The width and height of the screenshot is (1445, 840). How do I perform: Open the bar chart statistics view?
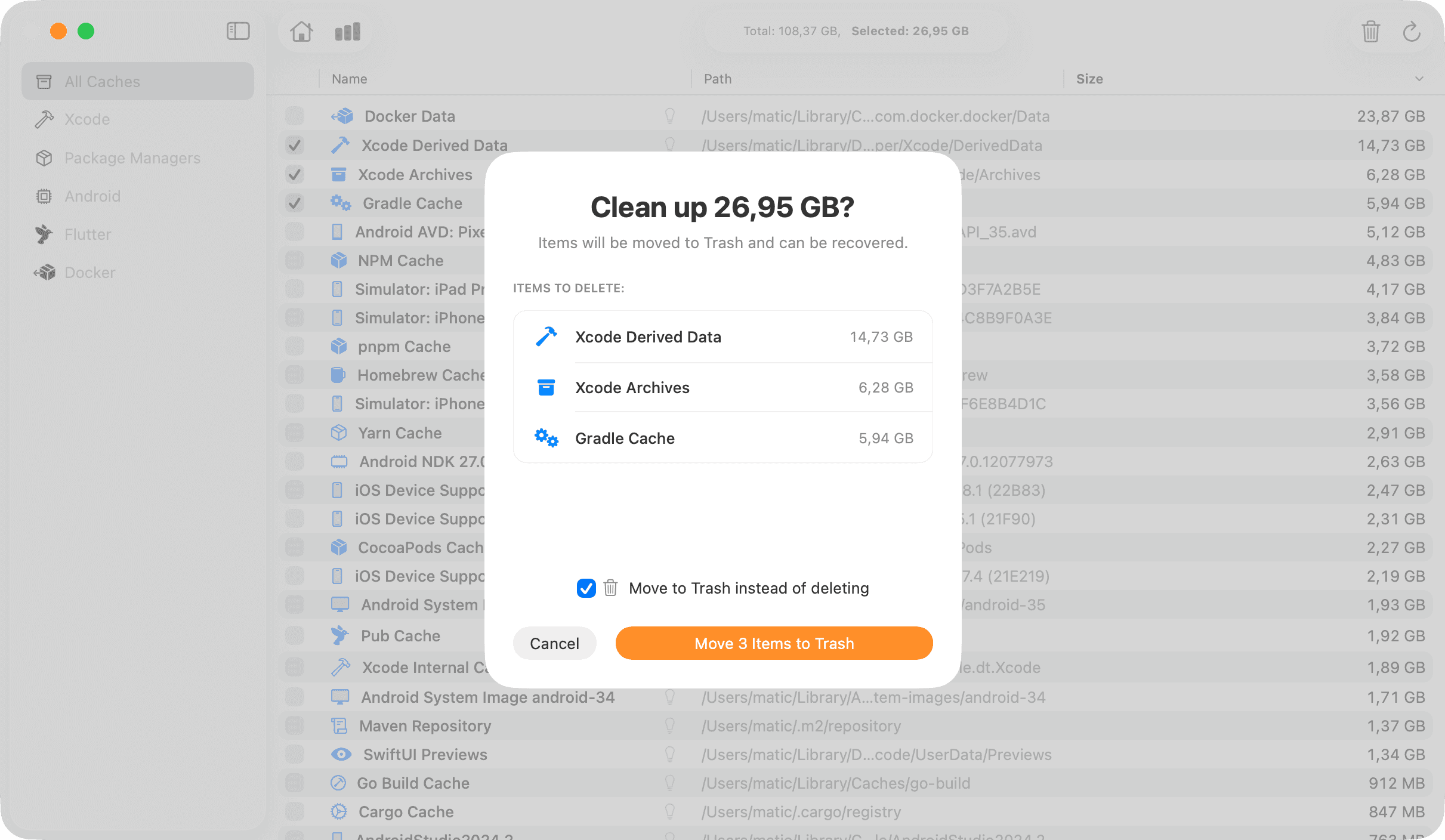pos(348,31)
